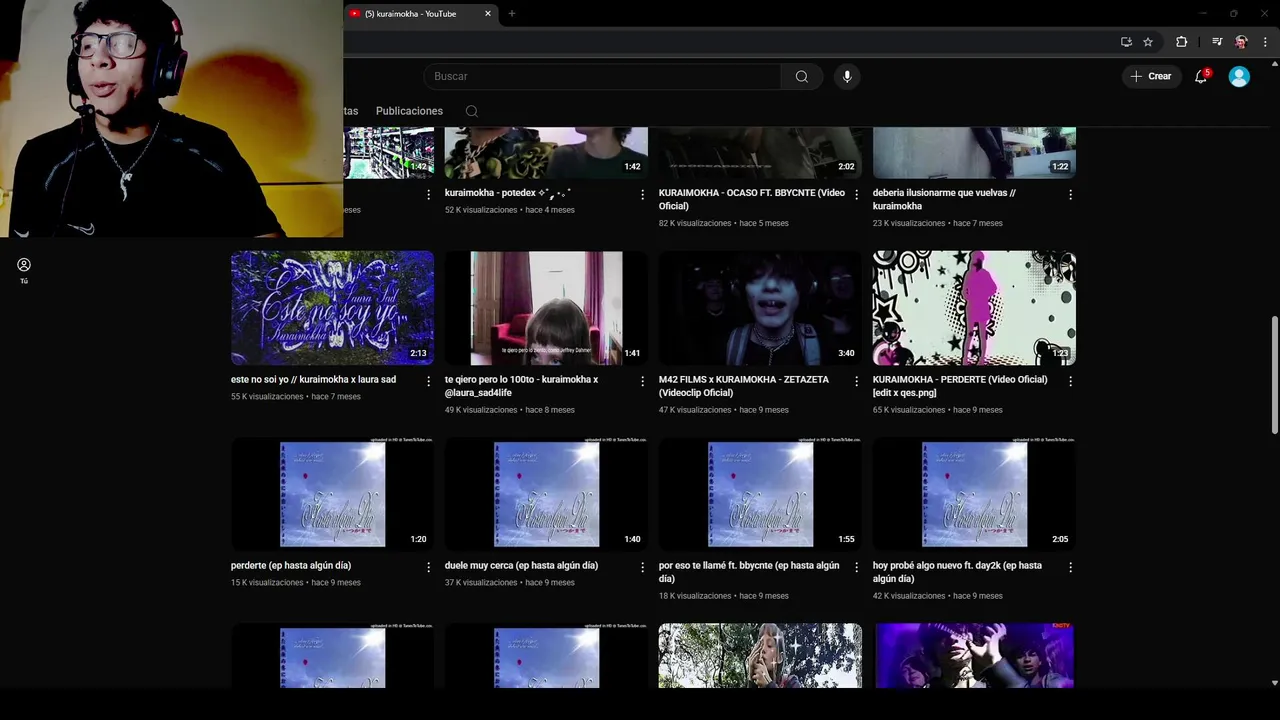Click title 'por eso te llamé ft. bbycnte'
Viewport: 1280px width, 720px height.
749,572
